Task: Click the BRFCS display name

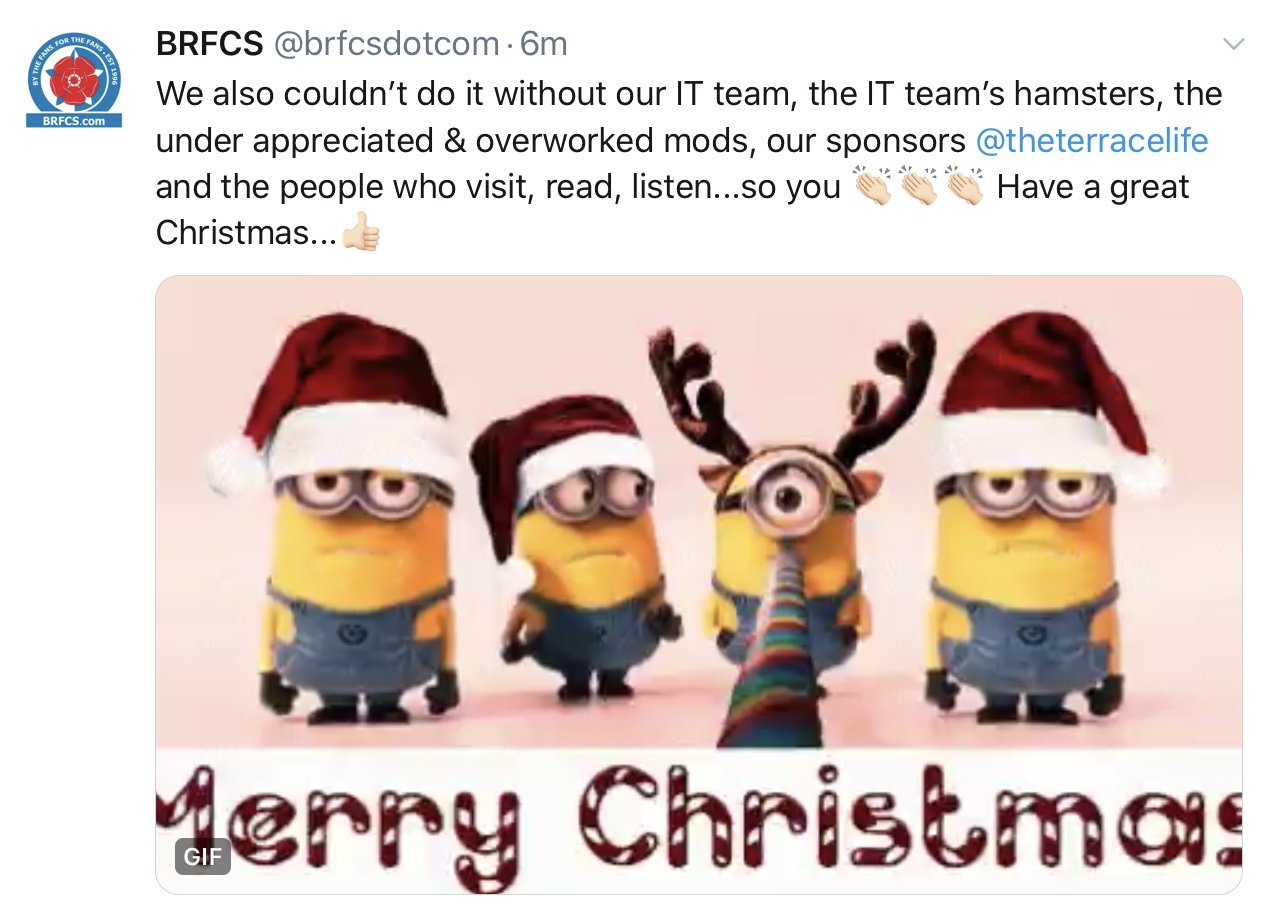Action: pos(210,44)
